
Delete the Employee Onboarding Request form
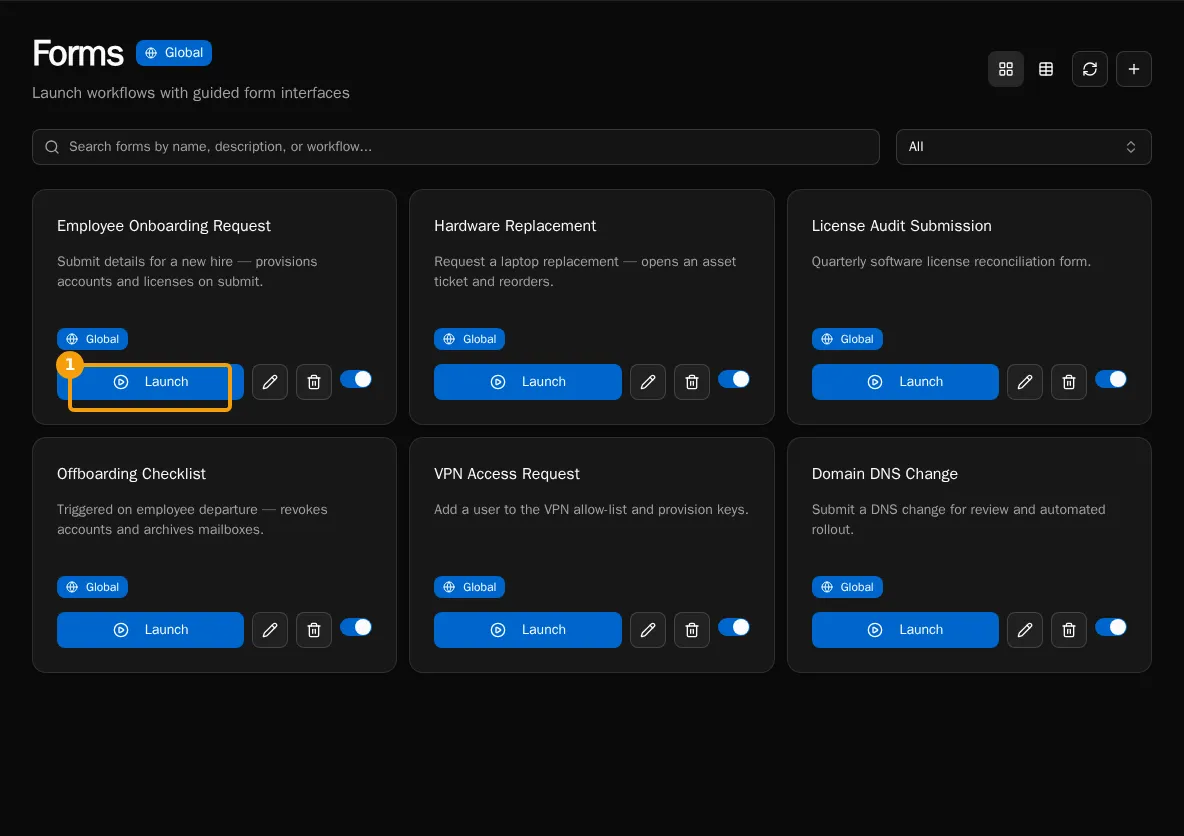click(x=313, y=381)
